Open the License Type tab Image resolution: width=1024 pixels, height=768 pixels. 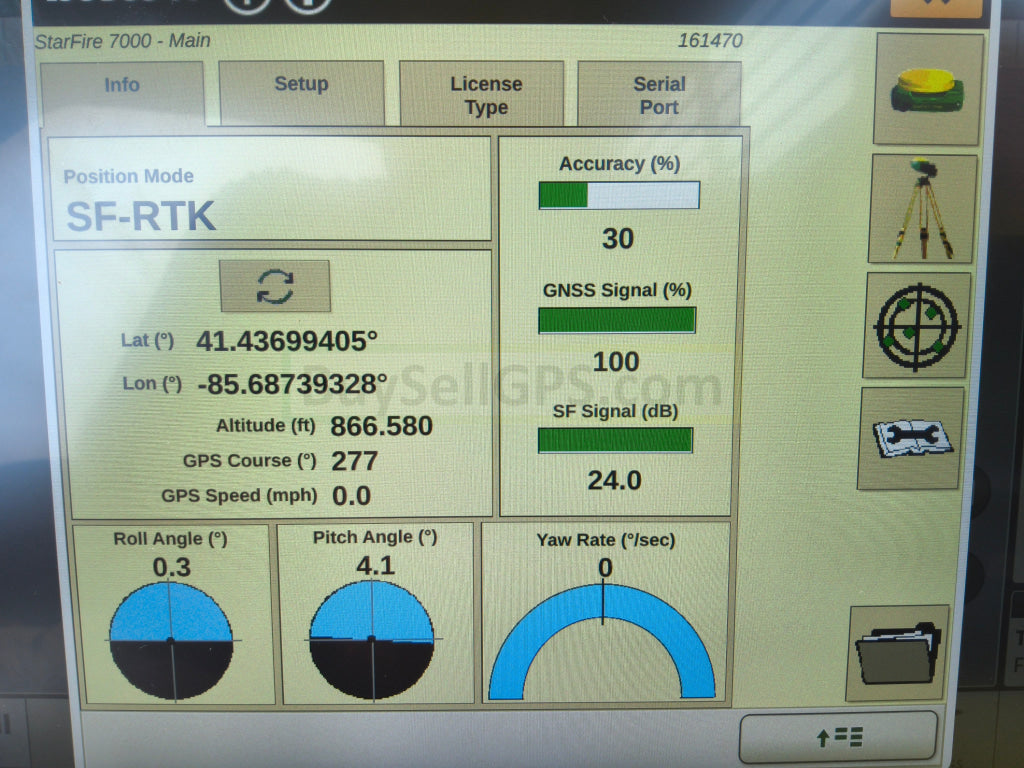[481, 93]
